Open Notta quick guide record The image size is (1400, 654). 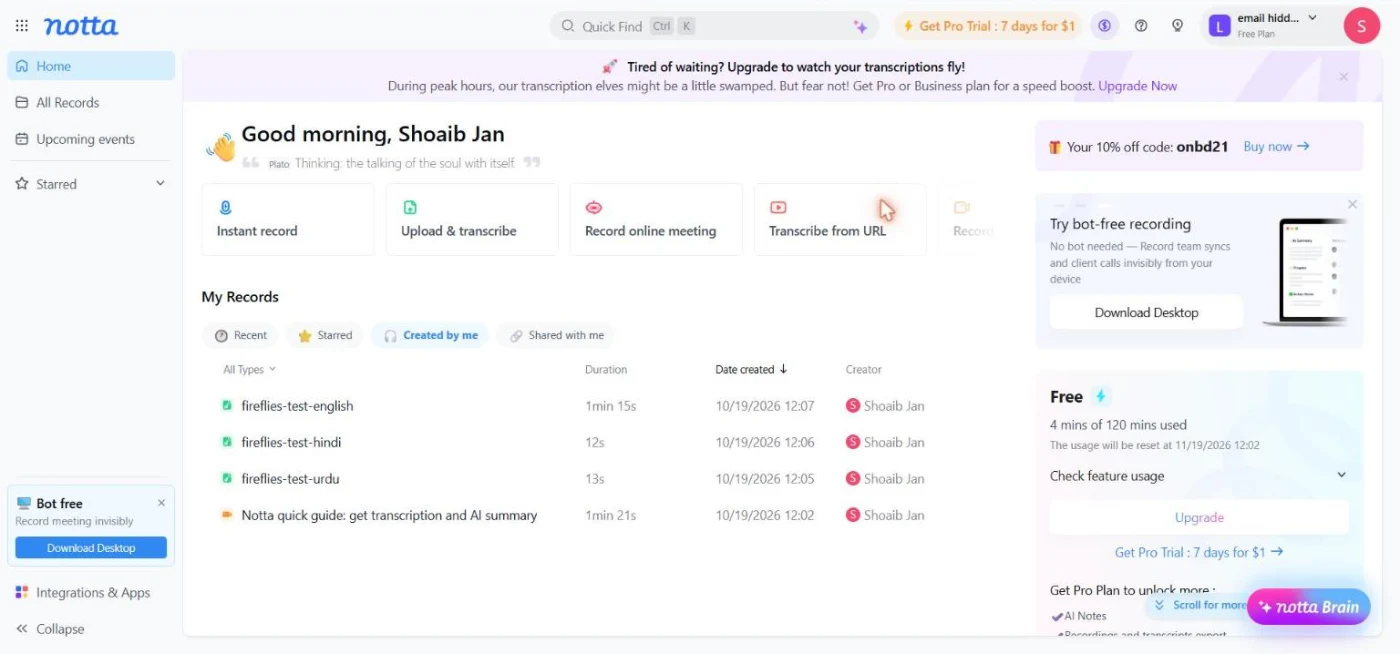point(389,515)
